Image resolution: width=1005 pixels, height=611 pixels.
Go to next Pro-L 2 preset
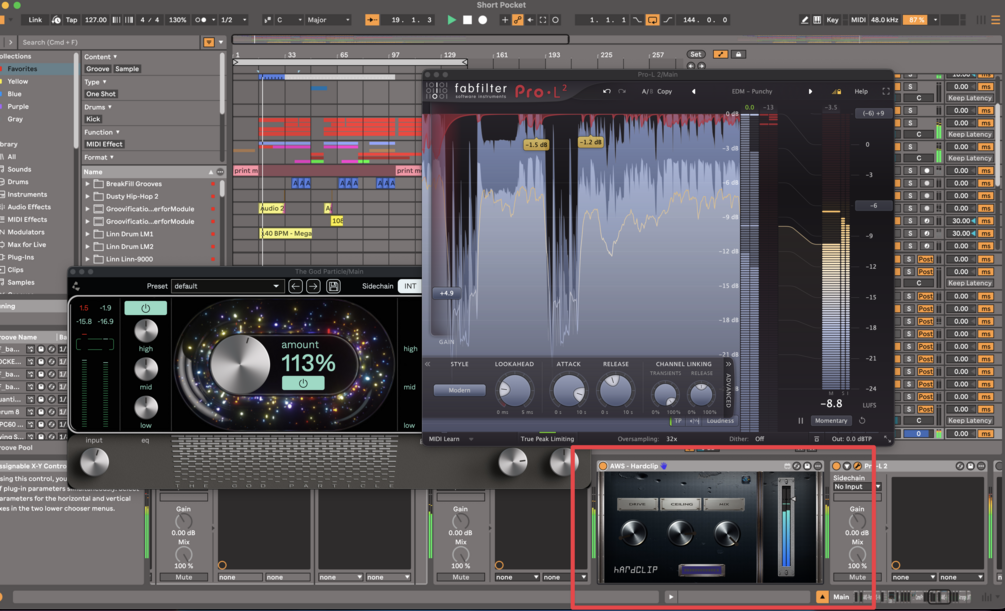point(810,92)
